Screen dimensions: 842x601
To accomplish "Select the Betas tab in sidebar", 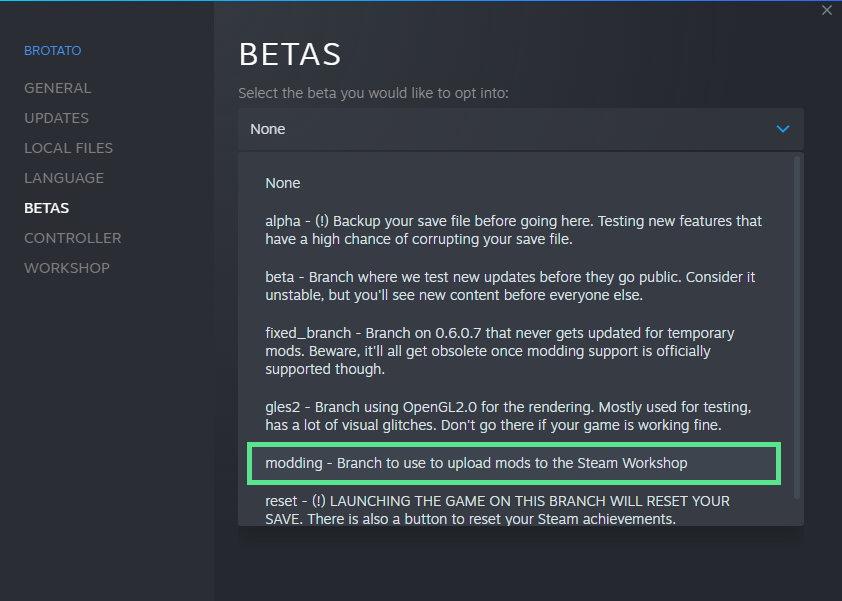I will pos(47,208).
